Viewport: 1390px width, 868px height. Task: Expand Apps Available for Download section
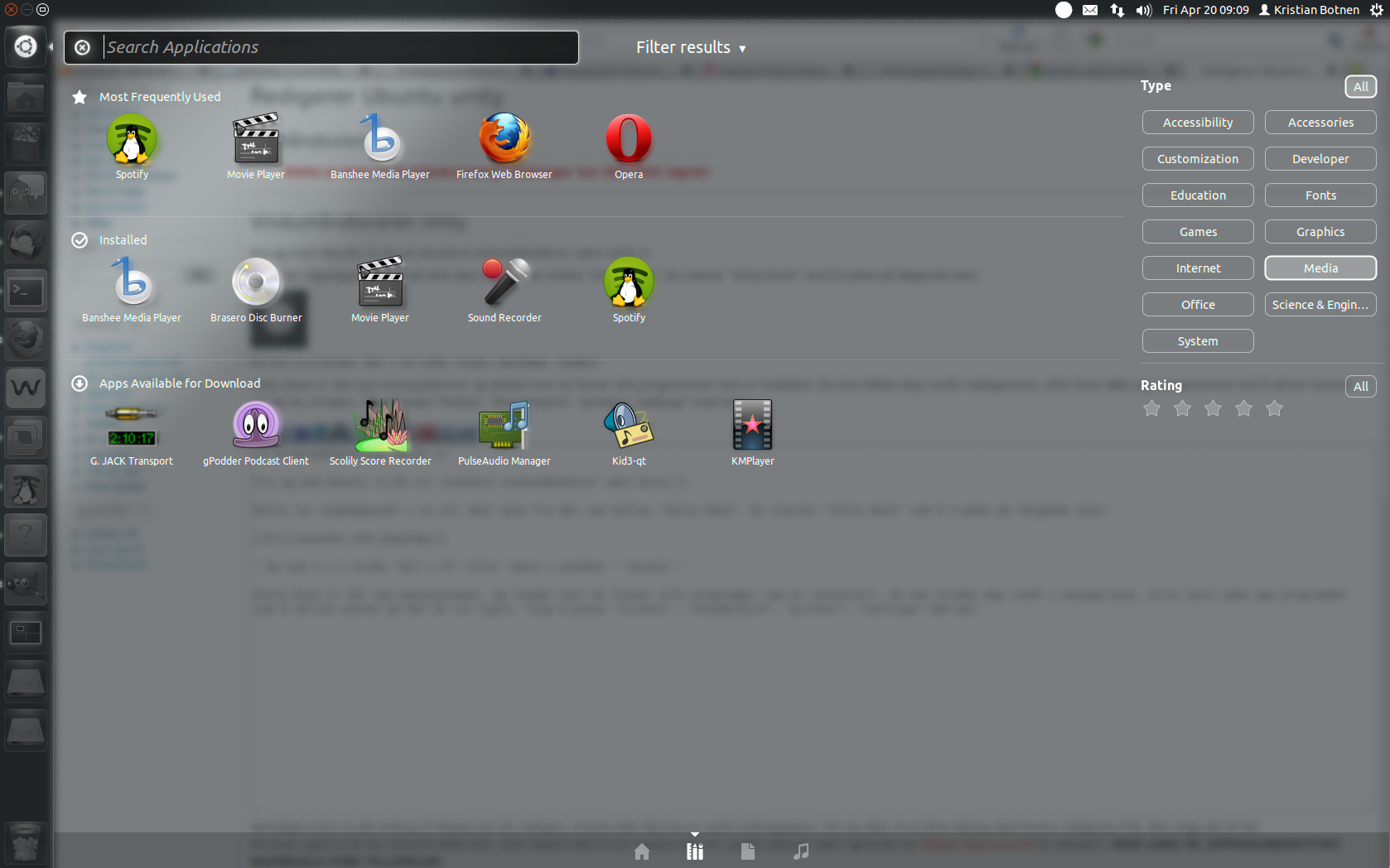coord(179,383)
